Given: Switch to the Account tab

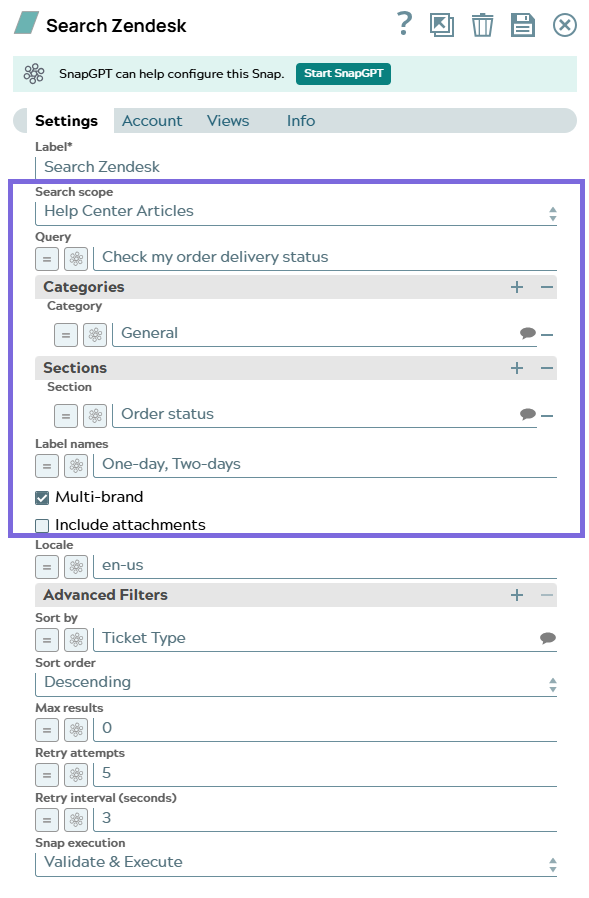Looking at the screenshot, I should coord(152,121).
